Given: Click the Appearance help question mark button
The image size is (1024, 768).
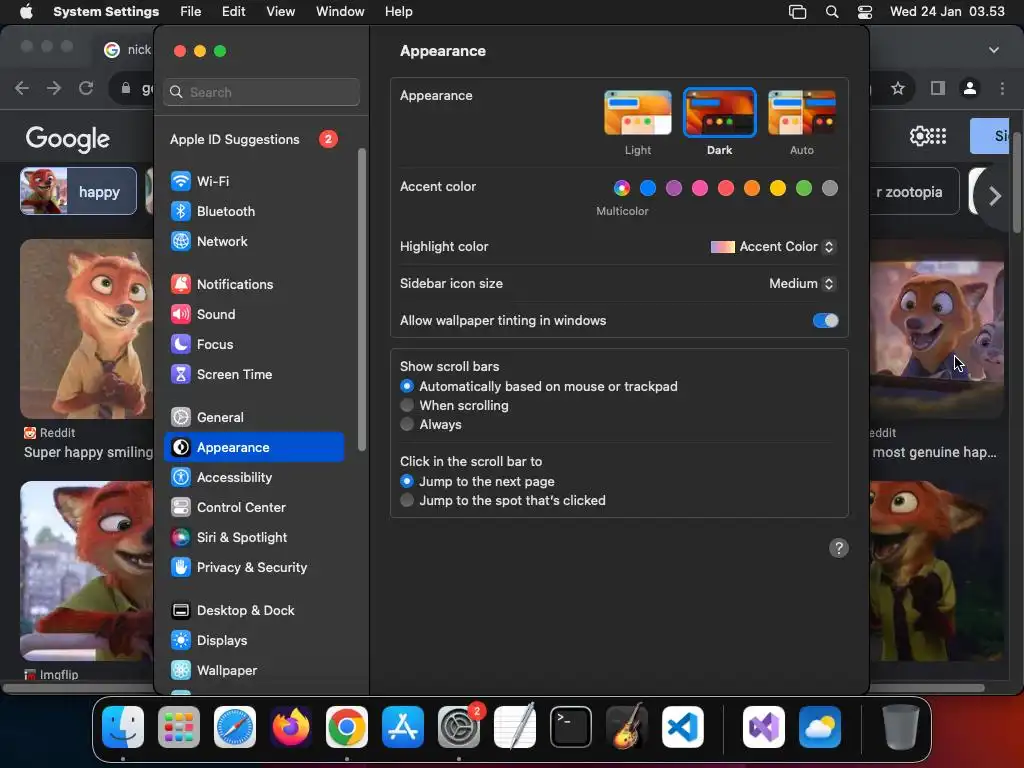Looking at the screenshot, I should point(839,548).
